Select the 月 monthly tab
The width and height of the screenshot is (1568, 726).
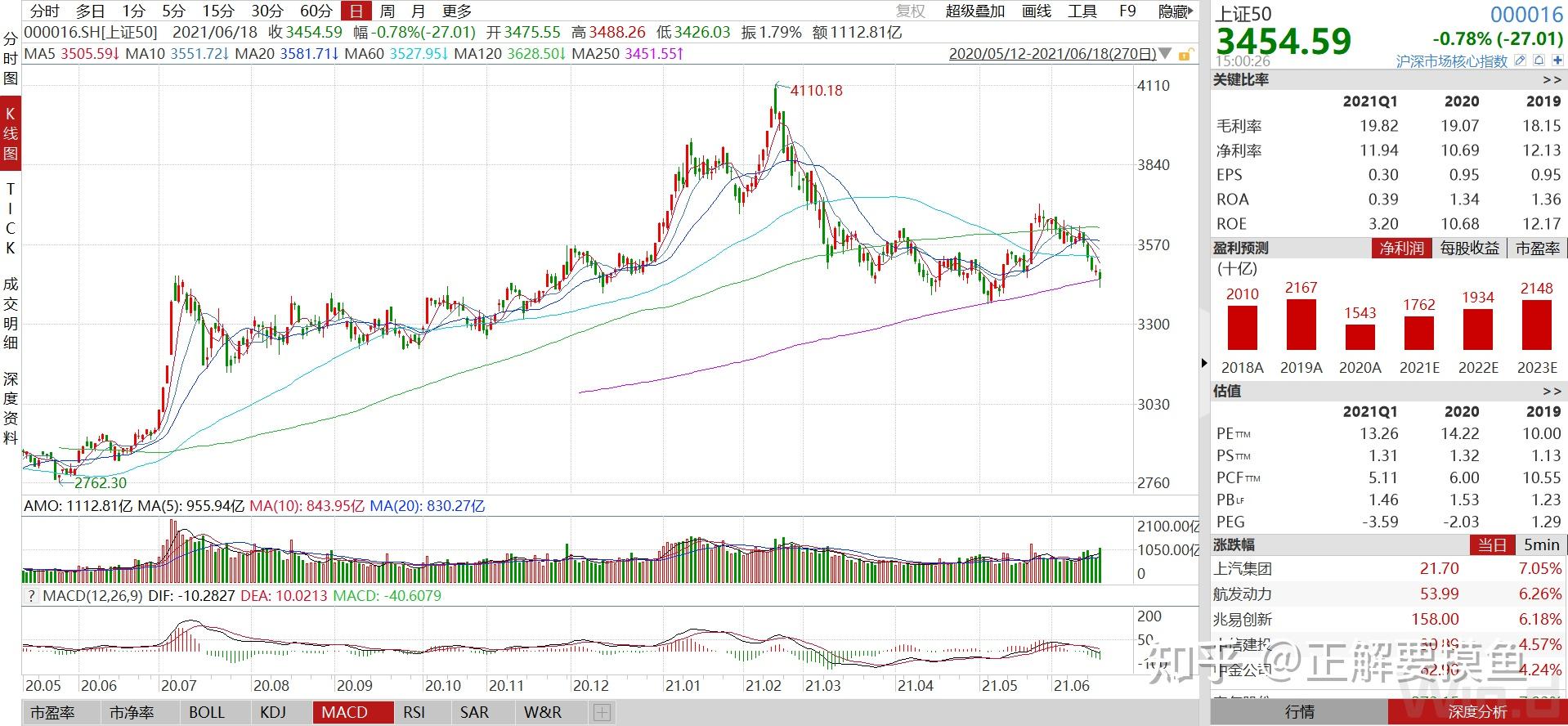(x=418, y=11)
